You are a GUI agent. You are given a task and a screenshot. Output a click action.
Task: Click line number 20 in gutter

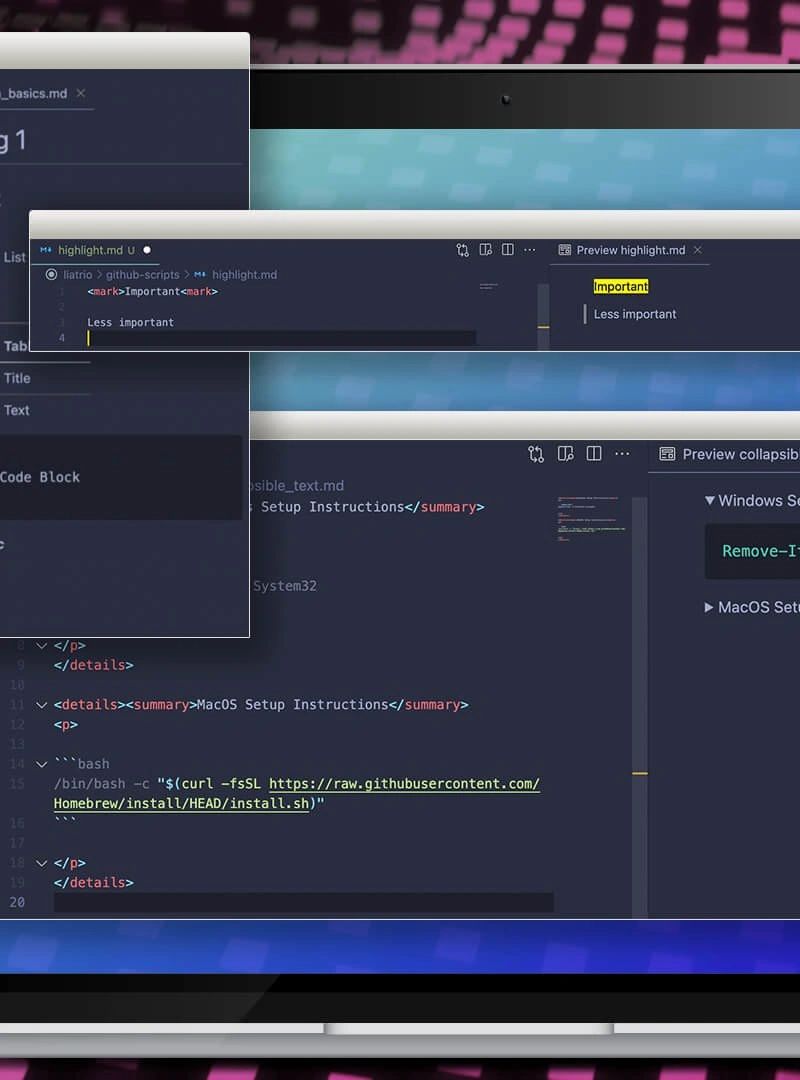17,902
